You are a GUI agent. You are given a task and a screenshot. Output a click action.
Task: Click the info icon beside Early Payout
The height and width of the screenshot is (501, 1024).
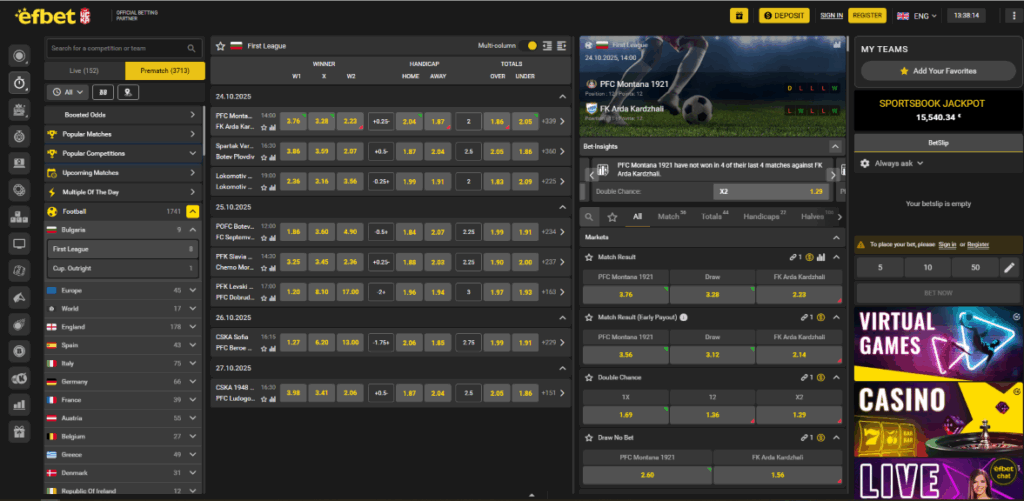[x=685, y=317]
